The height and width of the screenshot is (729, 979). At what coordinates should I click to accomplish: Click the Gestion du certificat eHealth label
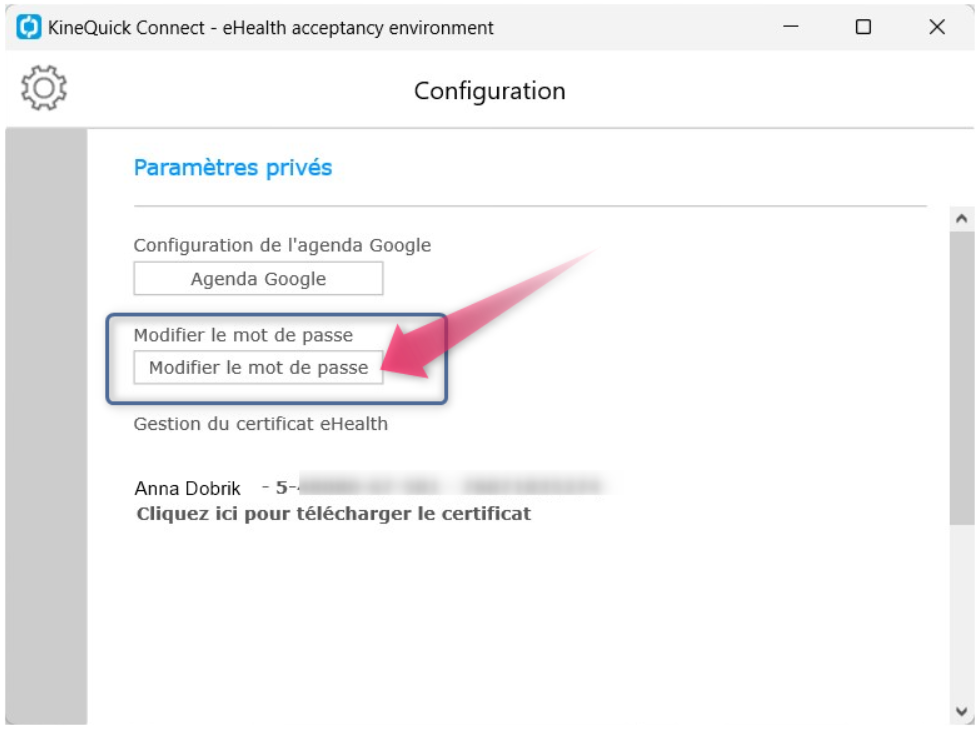pos(260,424)
